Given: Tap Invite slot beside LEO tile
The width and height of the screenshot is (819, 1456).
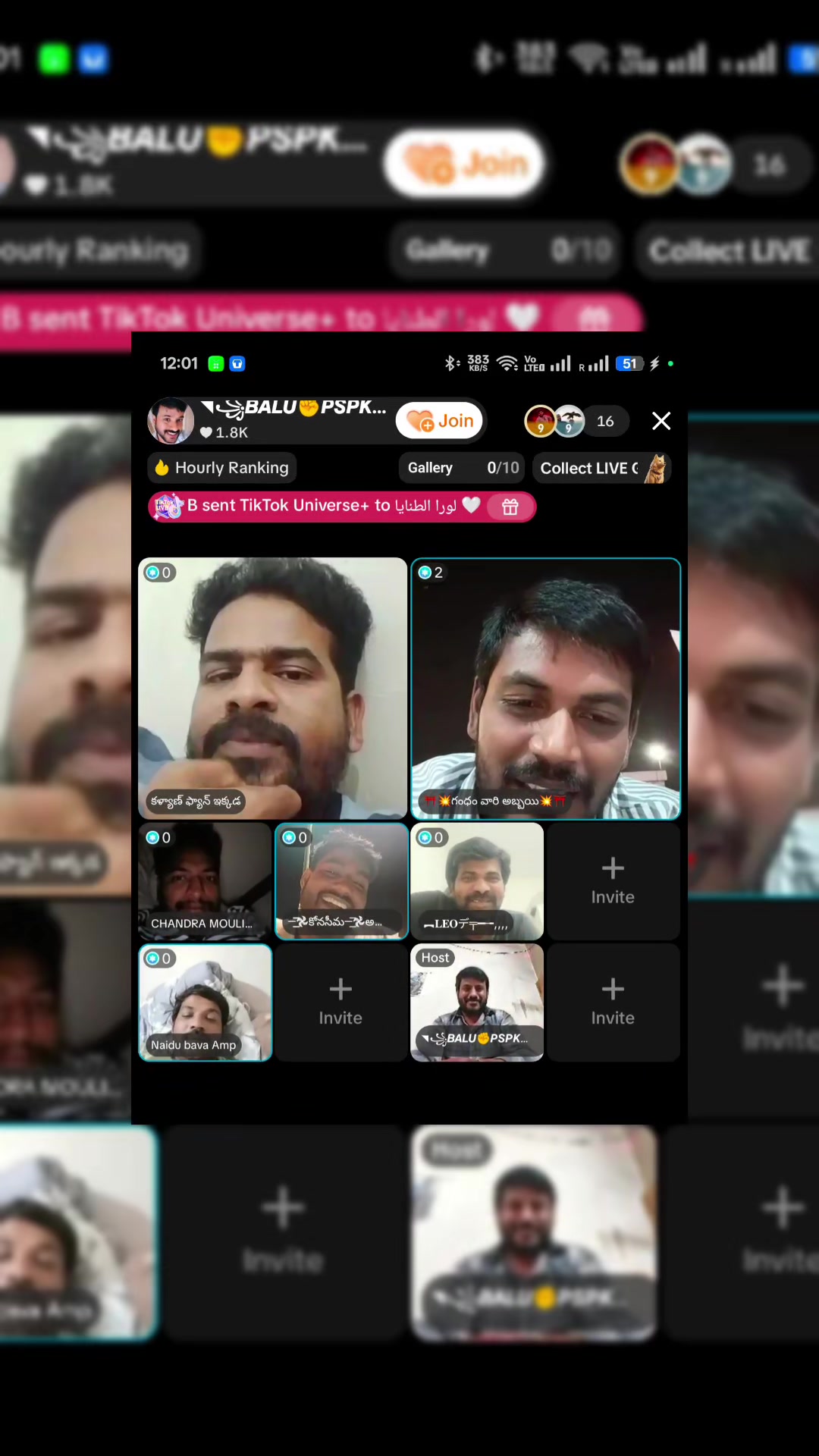Looking at the screenshot, I should point(613,881).
